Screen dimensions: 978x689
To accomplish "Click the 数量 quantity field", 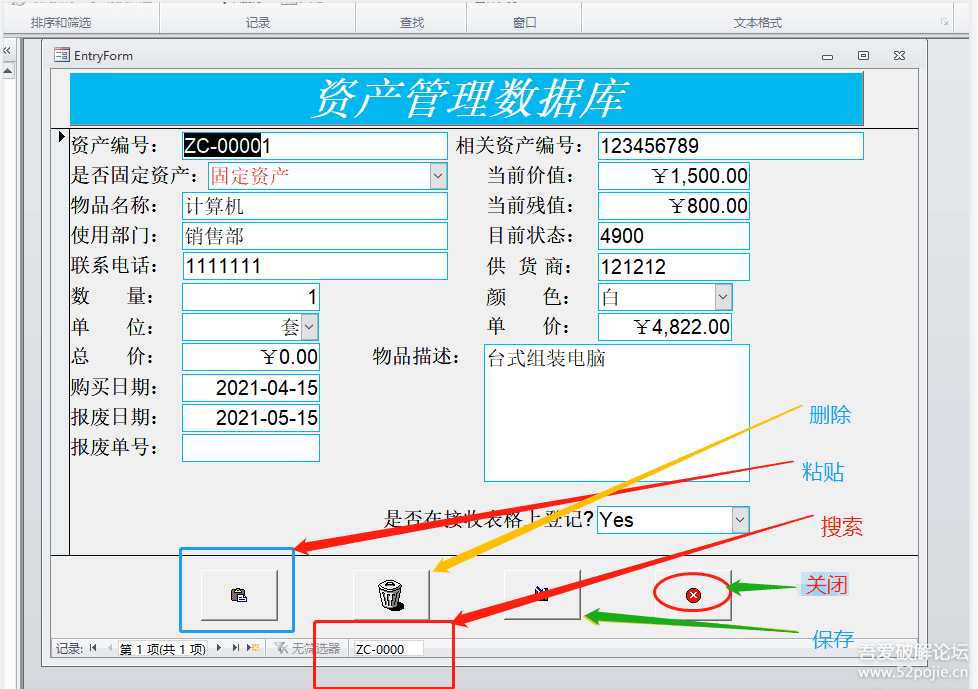I will point(251,297).
